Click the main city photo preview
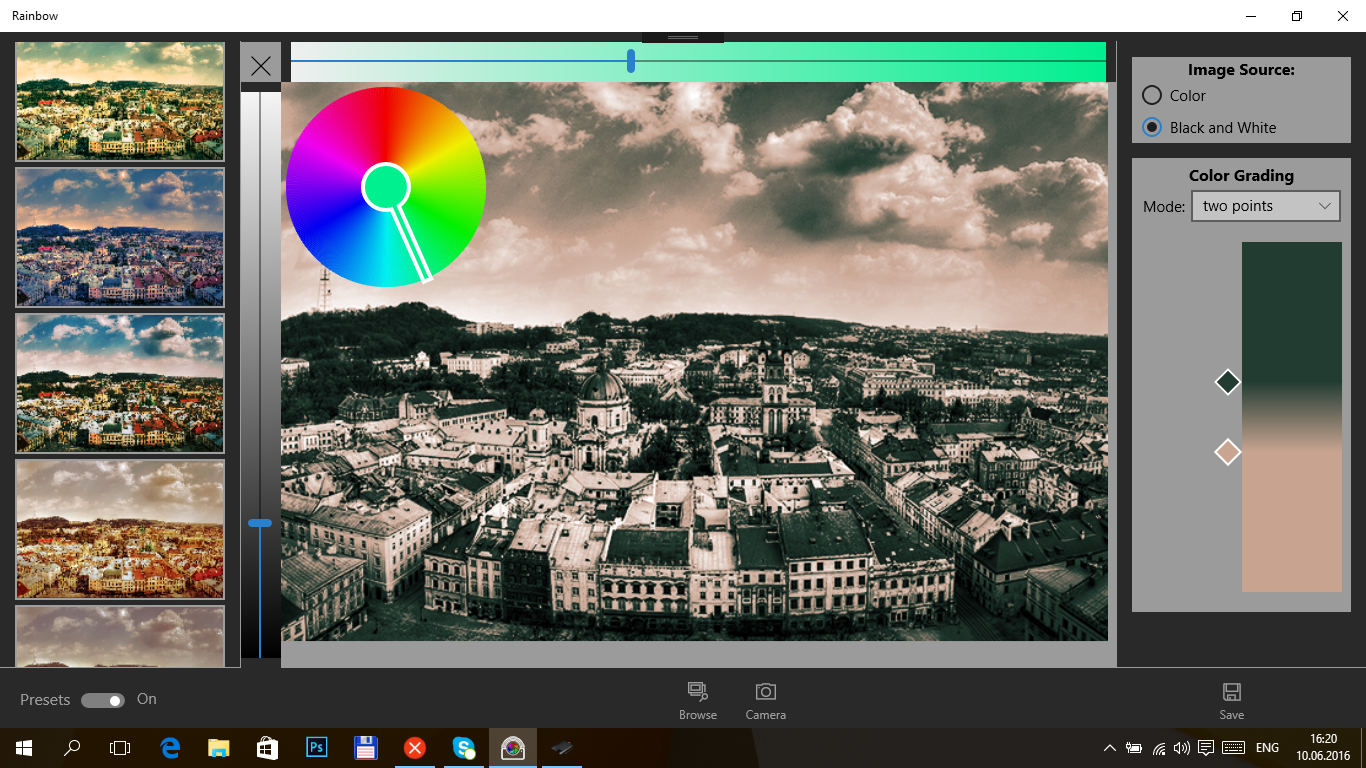Screen dimensions: 1366x768 point(694,361)
